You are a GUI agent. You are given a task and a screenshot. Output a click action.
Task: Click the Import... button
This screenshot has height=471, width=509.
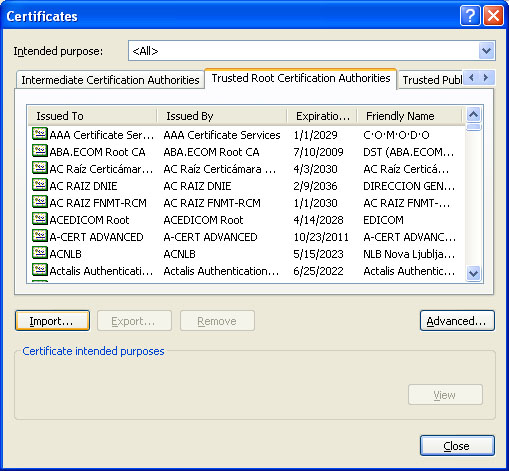coord(52,321)
